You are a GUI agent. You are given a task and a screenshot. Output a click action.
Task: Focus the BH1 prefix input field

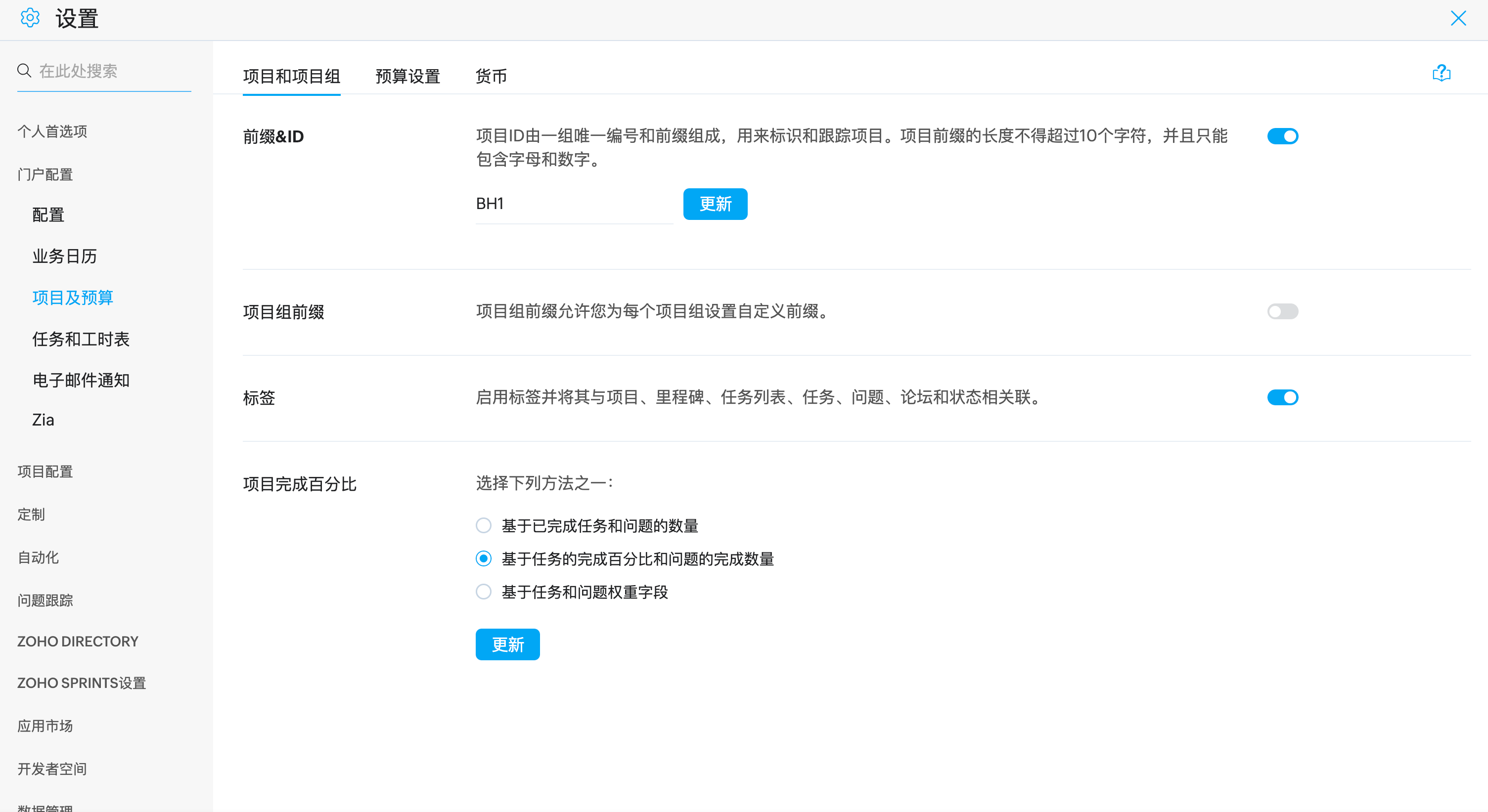pos(574,204)
